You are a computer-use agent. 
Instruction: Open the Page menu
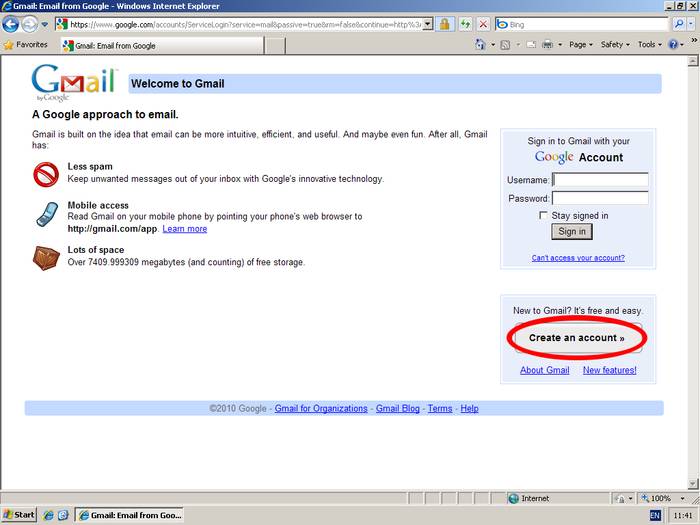click(x=574, y=45)
